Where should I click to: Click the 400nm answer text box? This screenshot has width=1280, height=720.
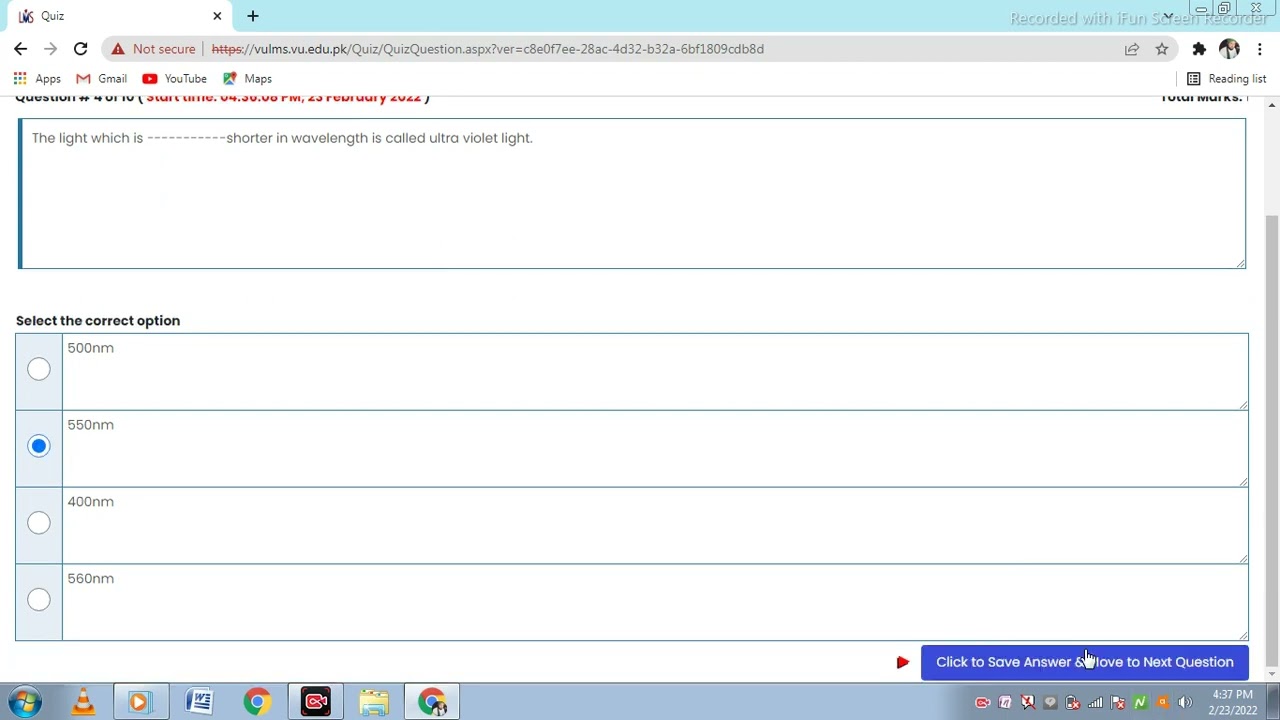click(x=655, y=526)
